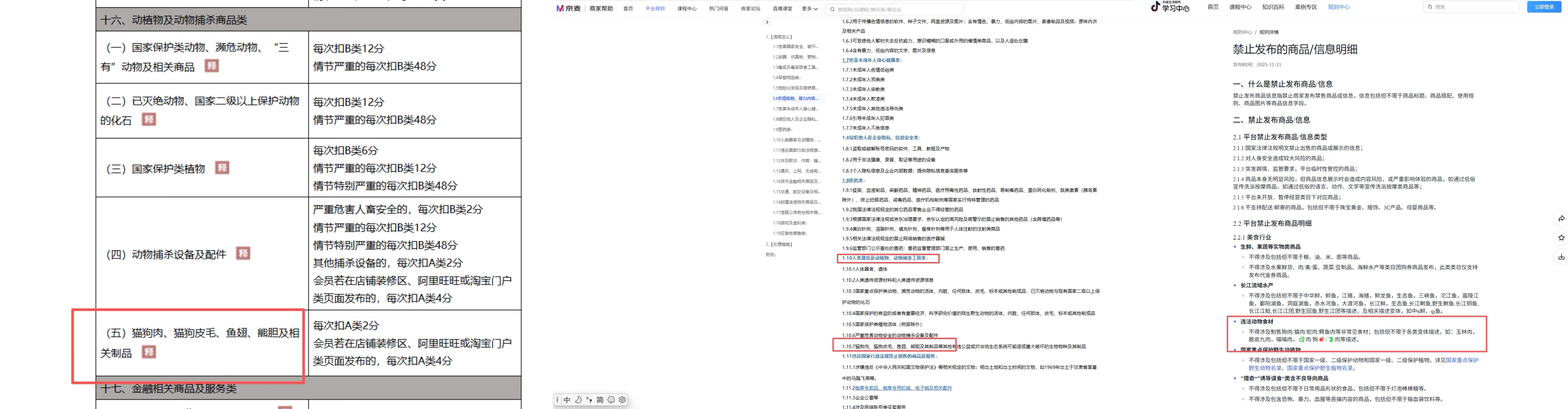1568x409 pixels.
Task: Click the 释 icon beside 国家保护类植物
Action: [223, 168]
